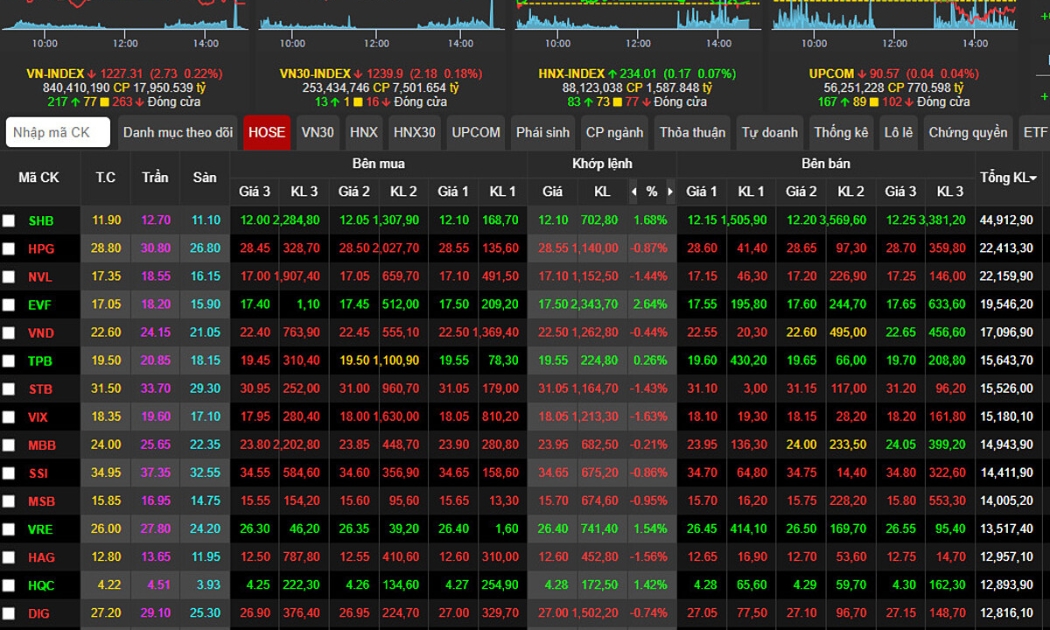Select the HNX30 tab
1050x630 pixels.
coord(414,132)
